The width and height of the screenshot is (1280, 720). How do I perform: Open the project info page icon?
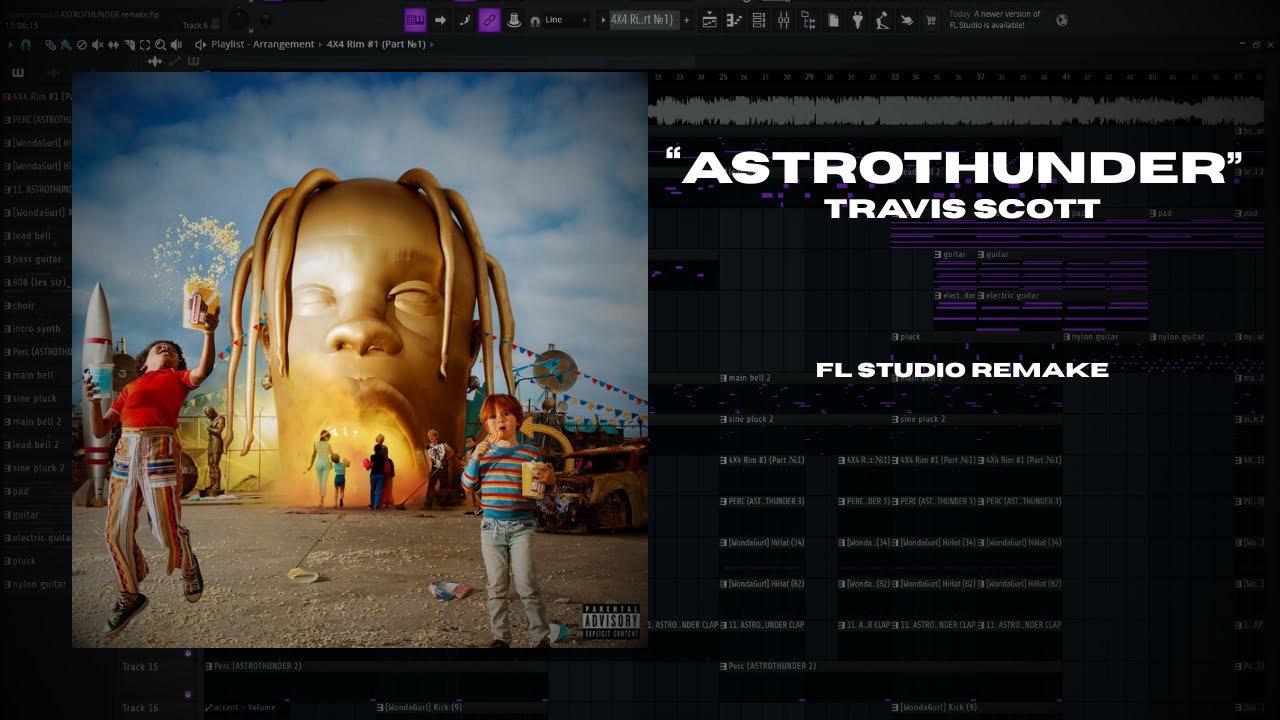[x=833, y=20]
